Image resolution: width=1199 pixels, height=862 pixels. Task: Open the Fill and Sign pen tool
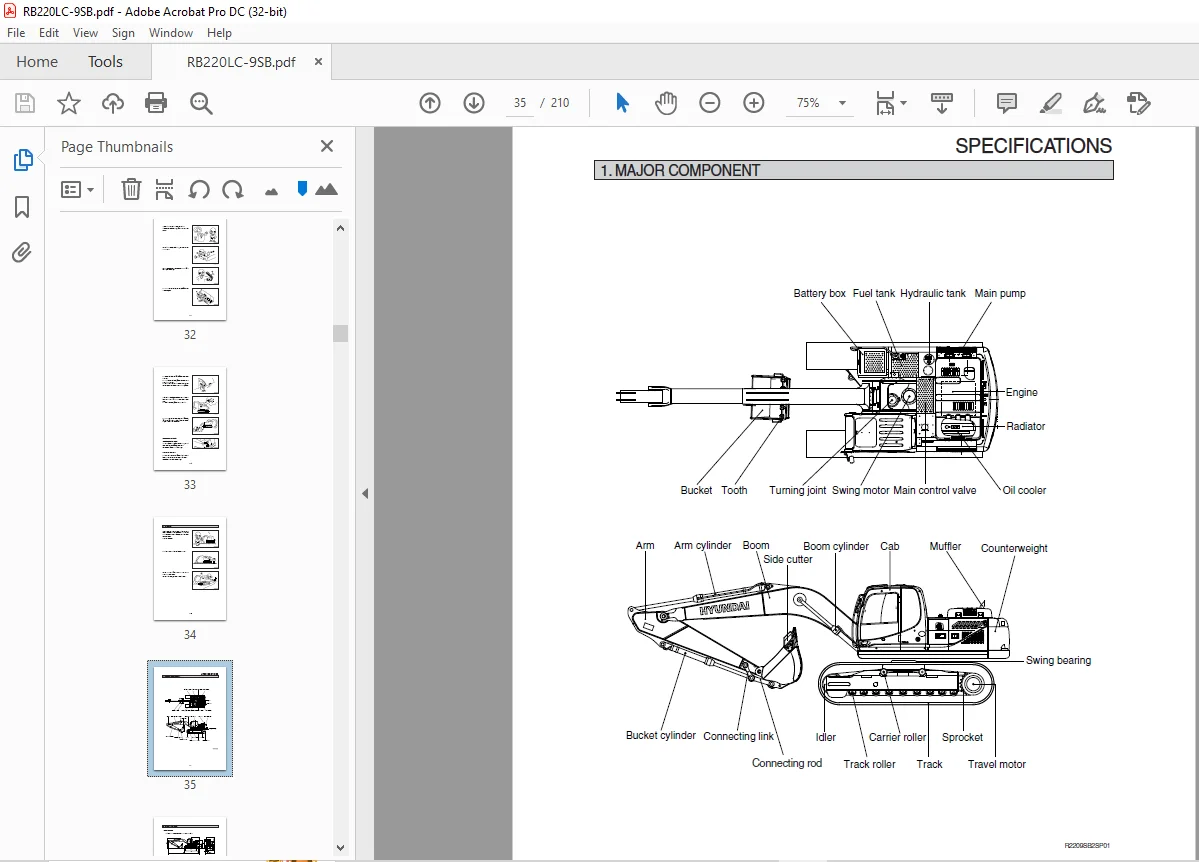(1094, 103)
